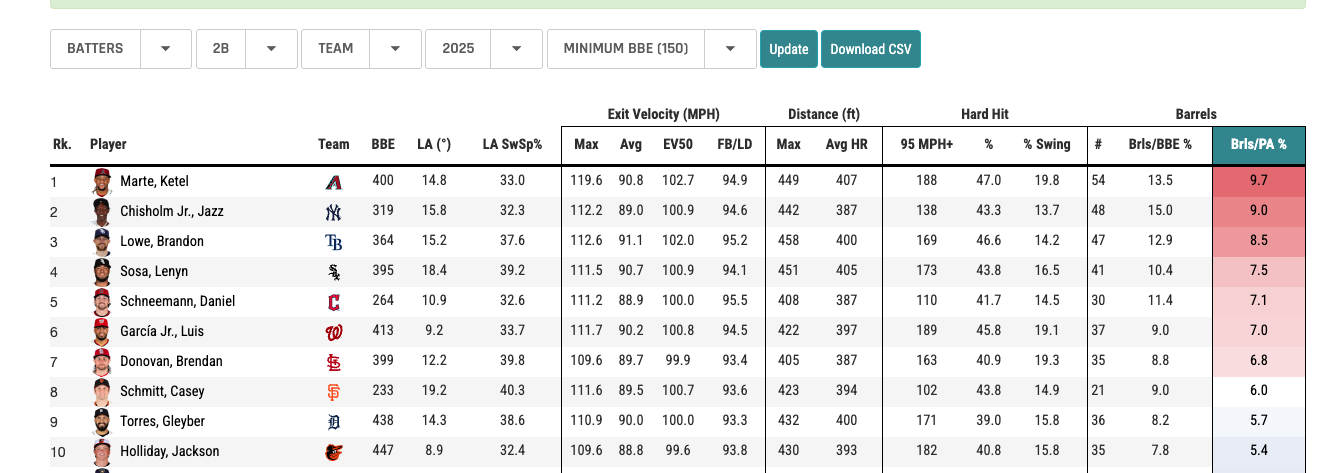Open the BATTERS player type dropdown
This screenshot has height=473, width=1319.
[120, 49]
